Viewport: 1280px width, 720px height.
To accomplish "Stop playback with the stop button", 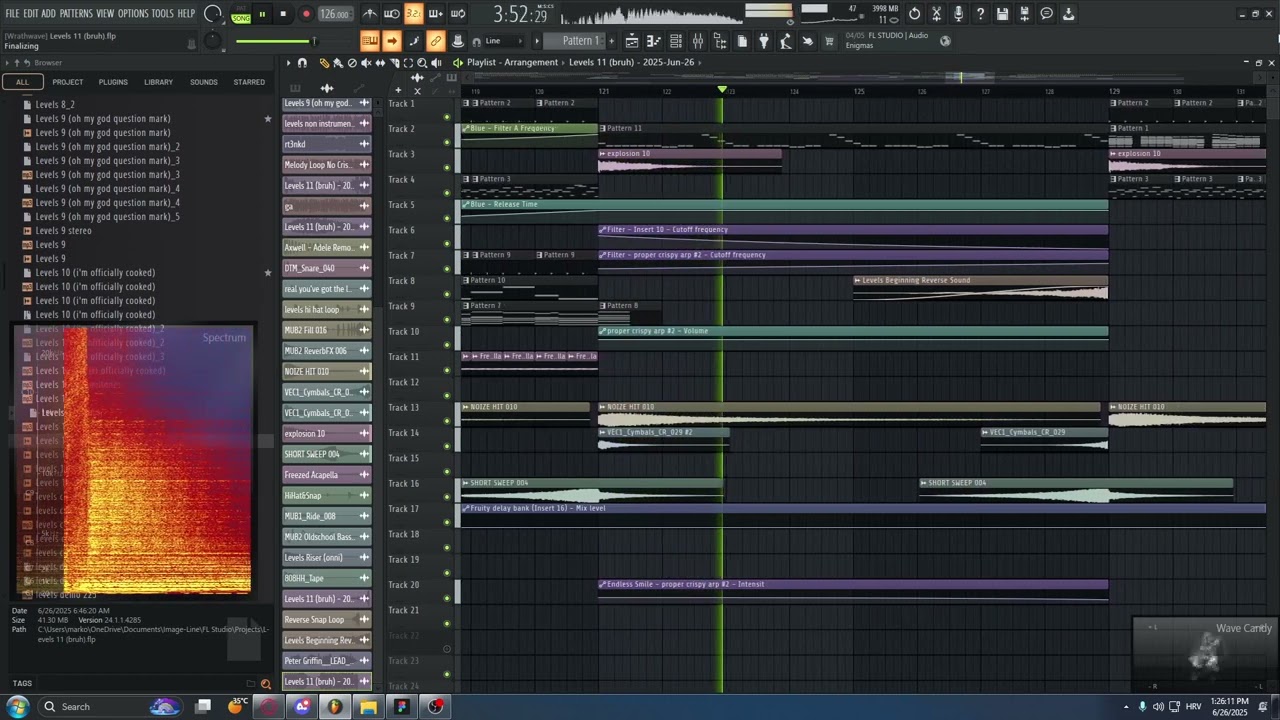I will (283, 14).
